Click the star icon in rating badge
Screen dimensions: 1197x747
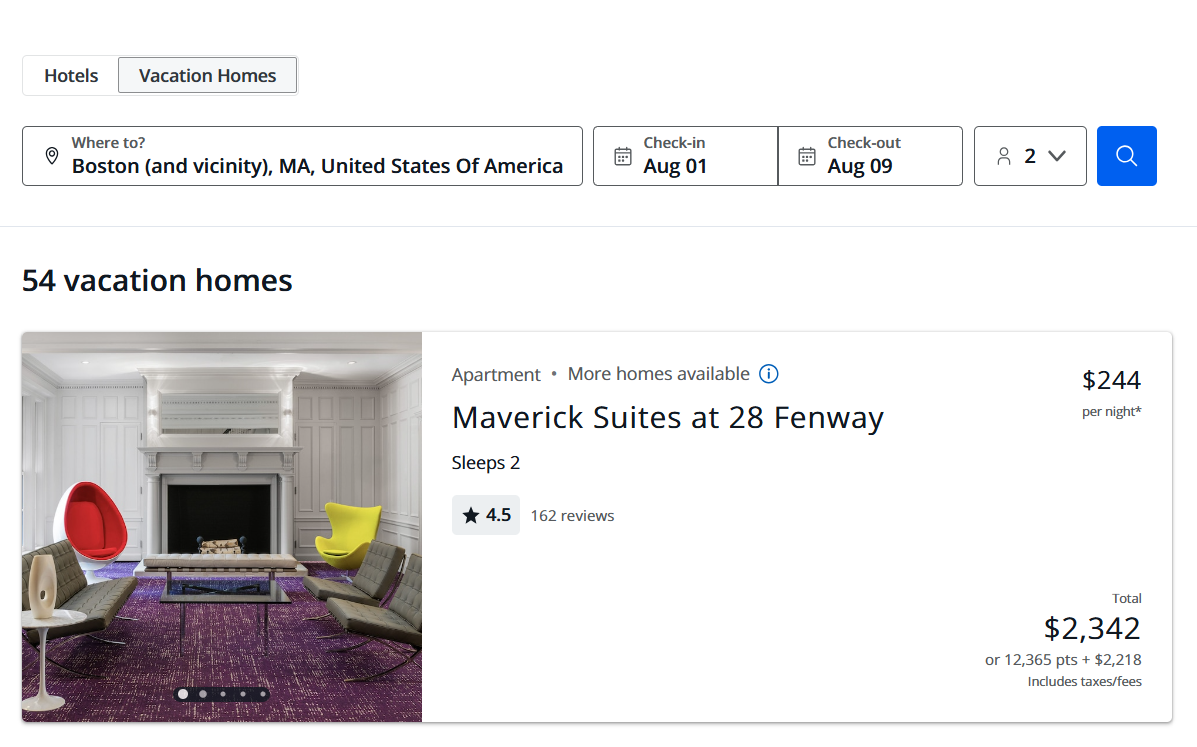470,516
